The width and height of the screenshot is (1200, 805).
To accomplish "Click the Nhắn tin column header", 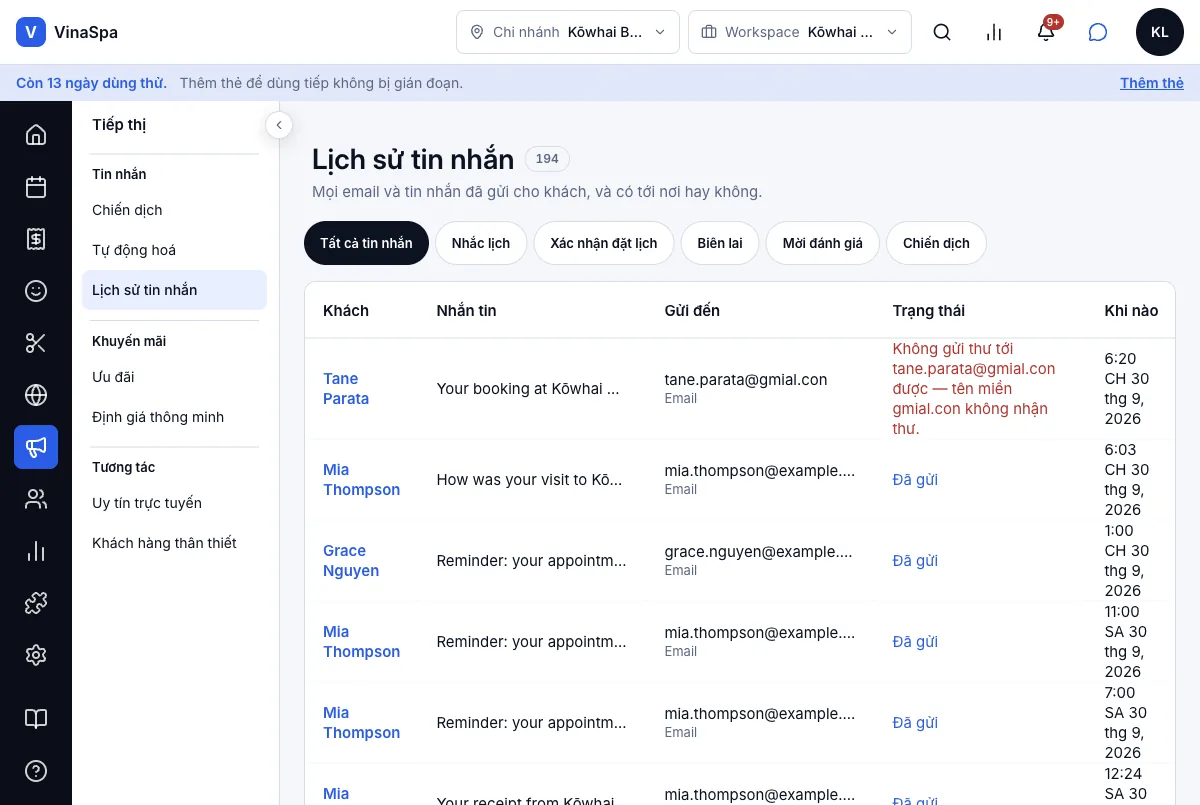I will (x=466, y=311).
